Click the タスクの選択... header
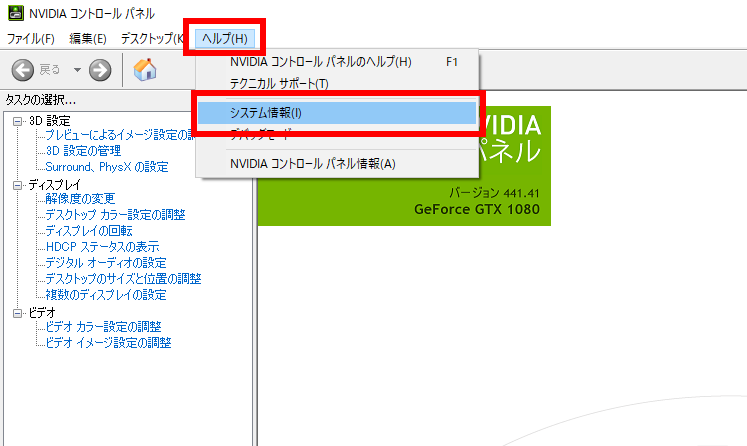747x446 pixels. tap(40, 100)
